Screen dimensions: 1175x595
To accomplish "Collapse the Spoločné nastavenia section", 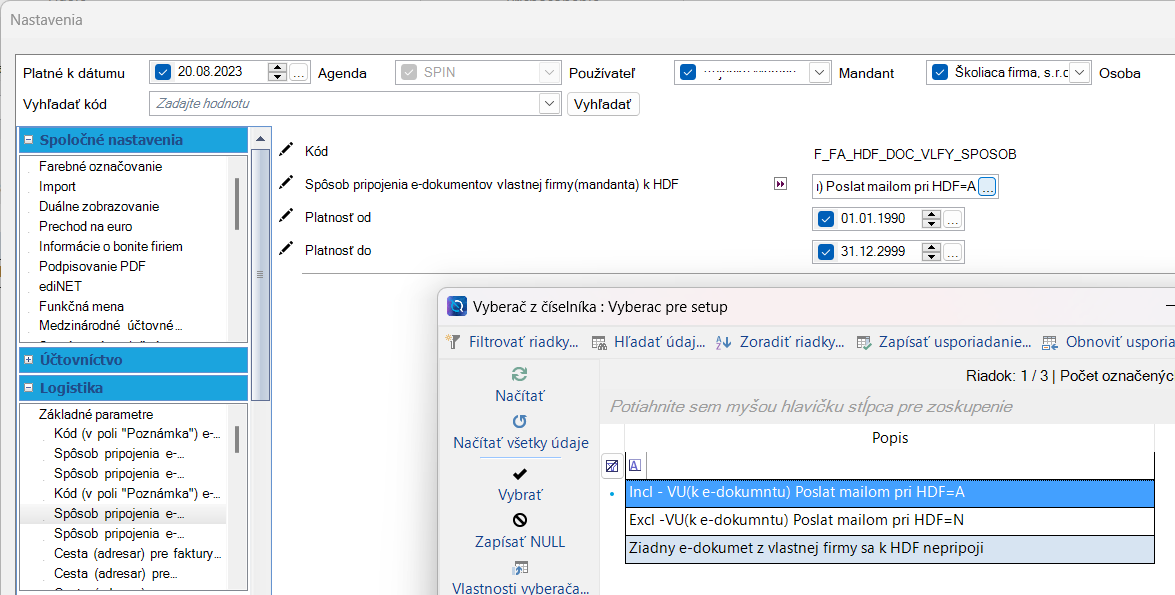I will click(x=28, y=140).
